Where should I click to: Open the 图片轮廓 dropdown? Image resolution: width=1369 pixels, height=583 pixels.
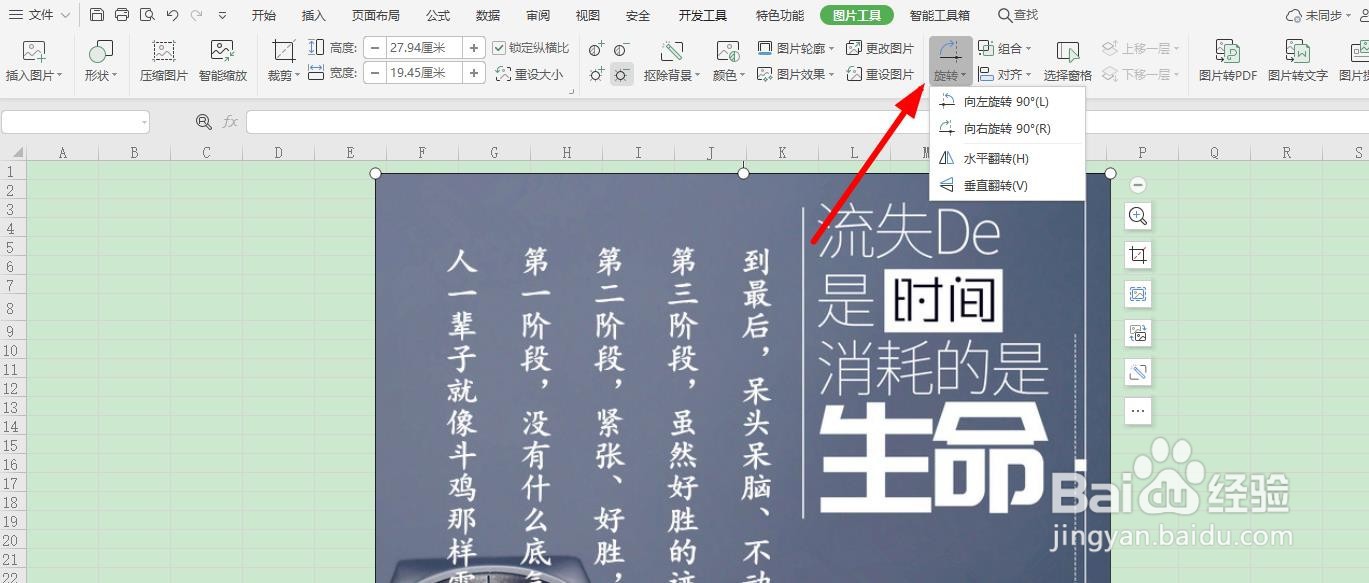(796, 48)
